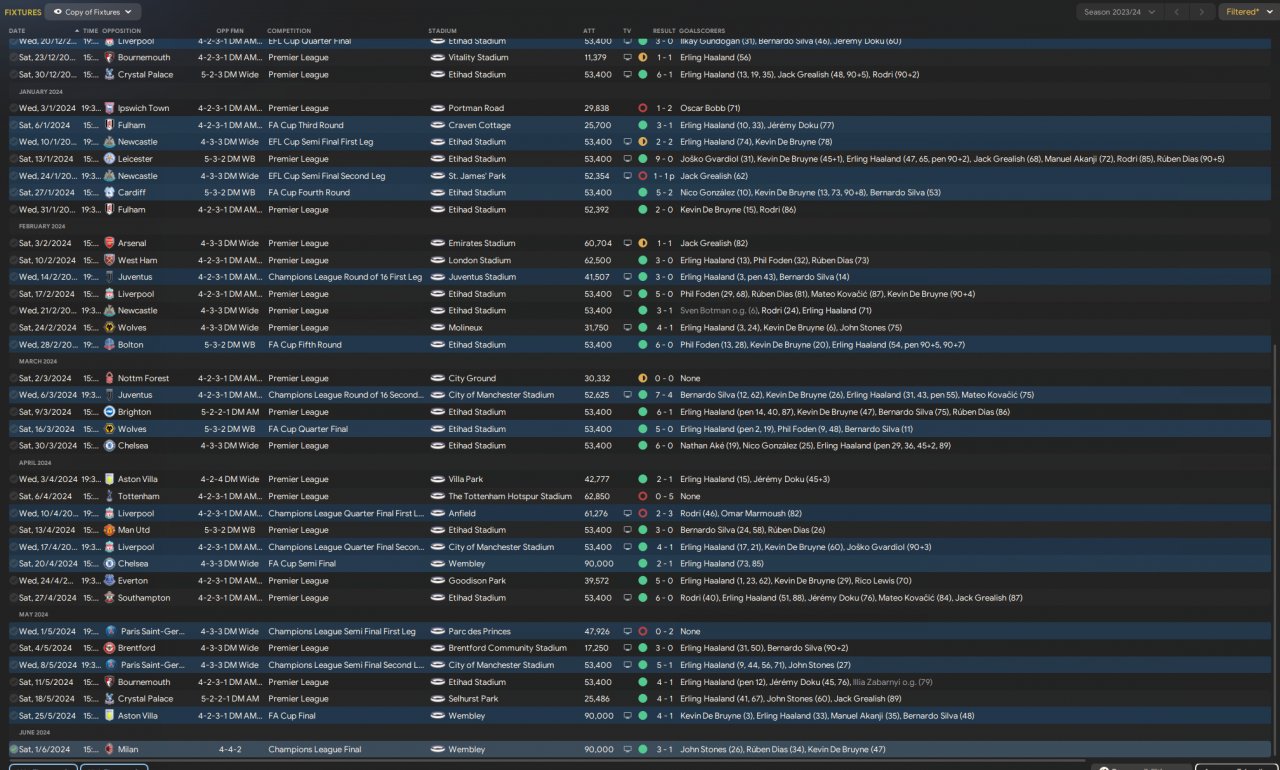Select the row checkbox for Bolton fixture

(13, 345)
